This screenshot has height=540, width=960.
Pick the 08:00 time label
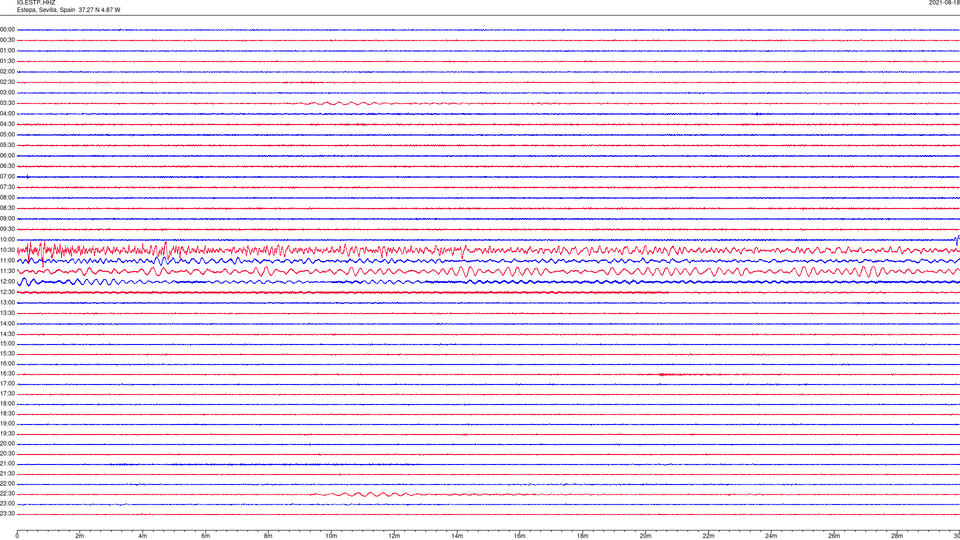[x=7, y=198]
